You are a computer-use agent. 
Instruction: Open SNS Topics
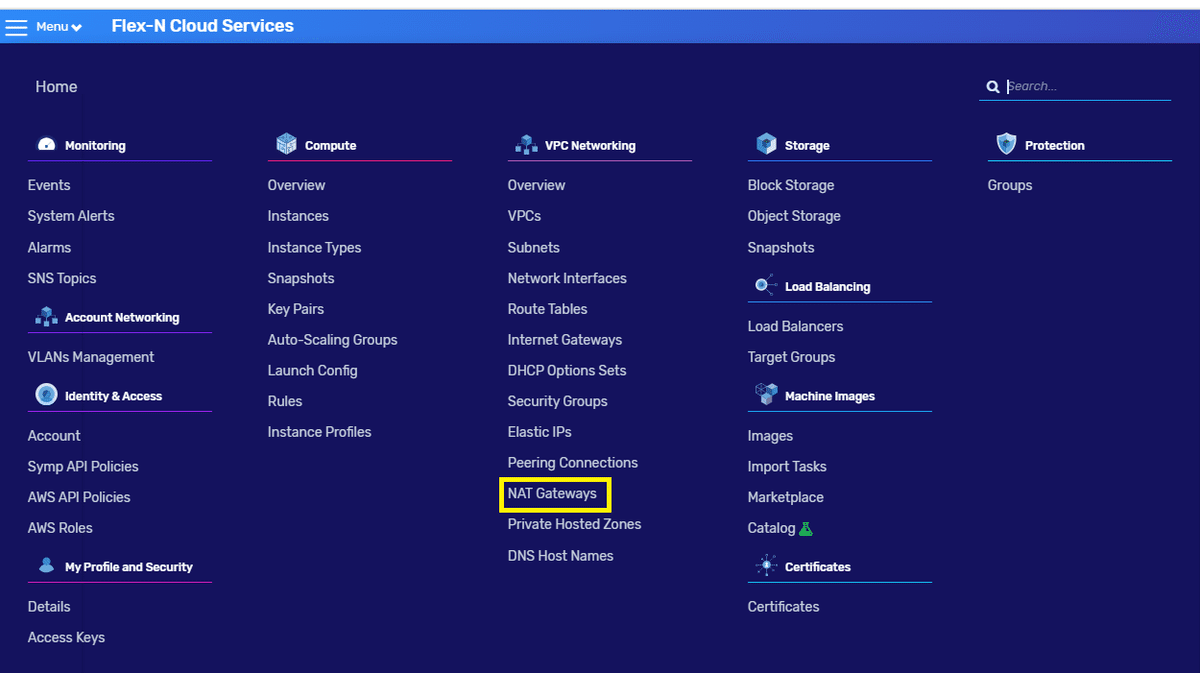[62, 278]
